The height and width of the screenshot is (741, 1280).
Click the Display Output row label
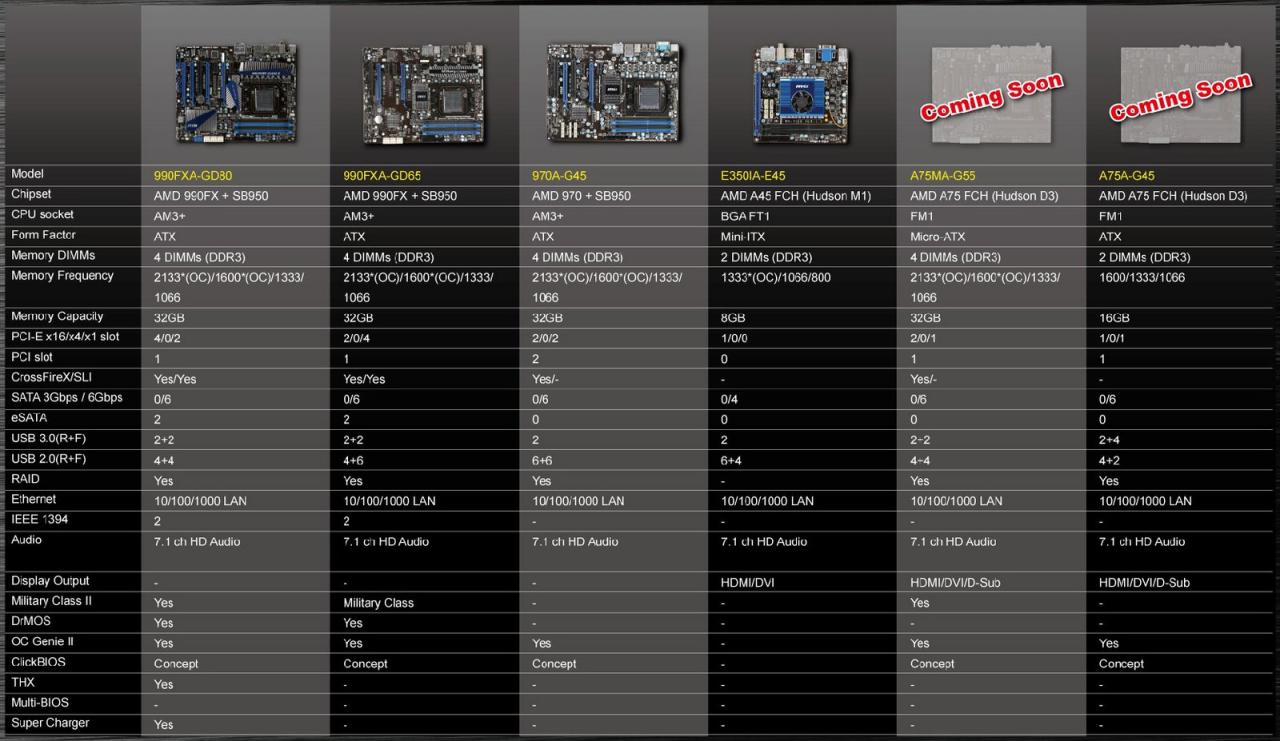[x=50, y=581]
